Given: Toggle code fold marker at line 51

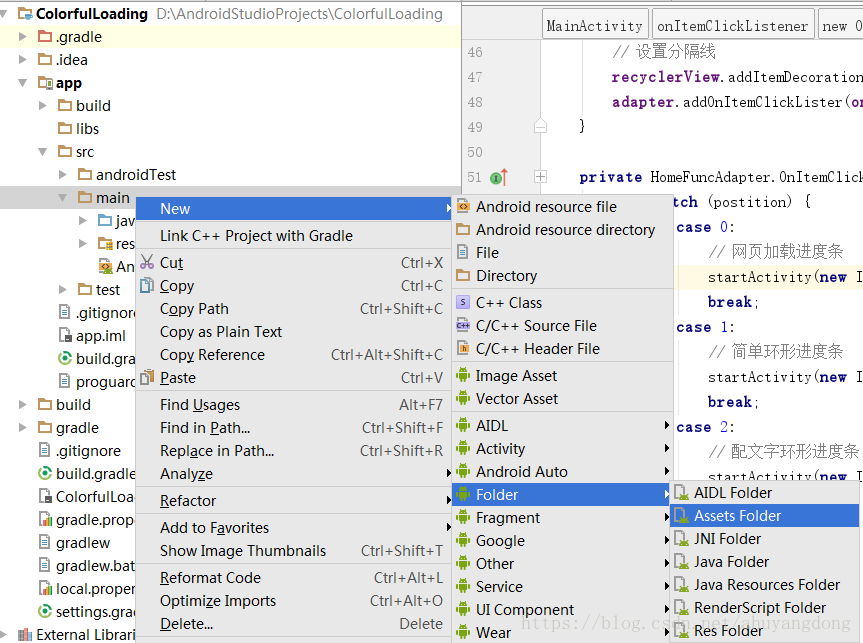Looking at the screenshot, I should pyautogui.click(x=541, y=177).
